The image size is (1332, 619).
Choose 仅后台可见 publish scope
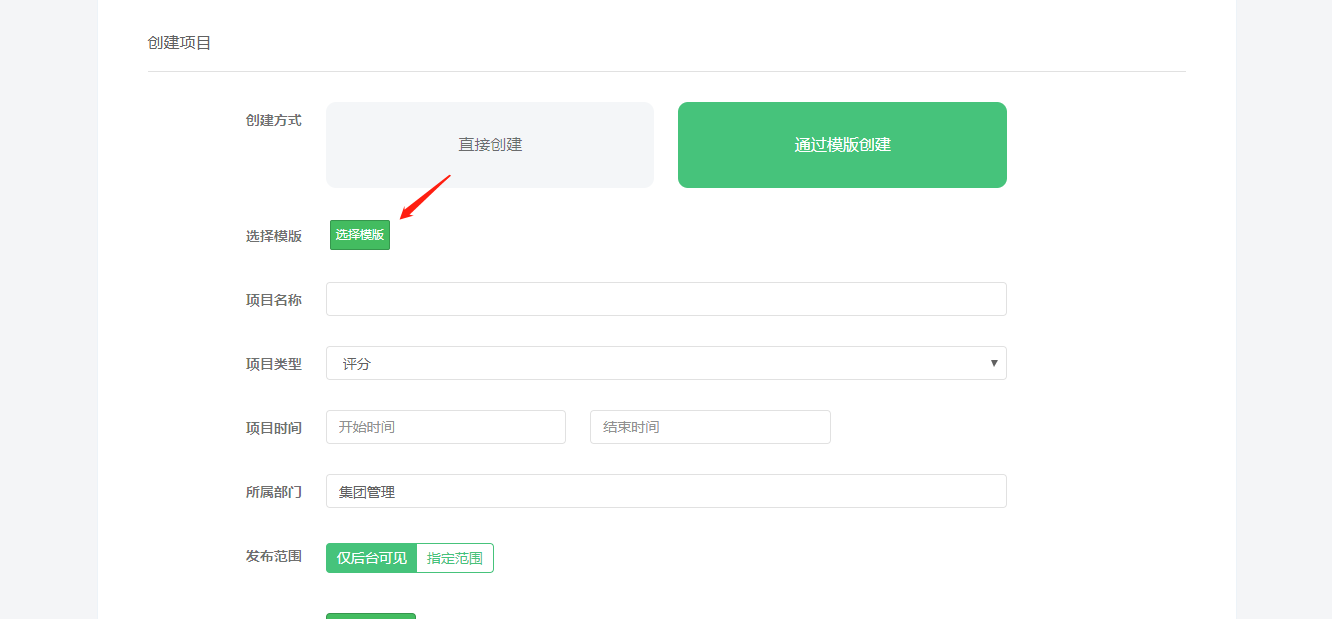point(371,558)
